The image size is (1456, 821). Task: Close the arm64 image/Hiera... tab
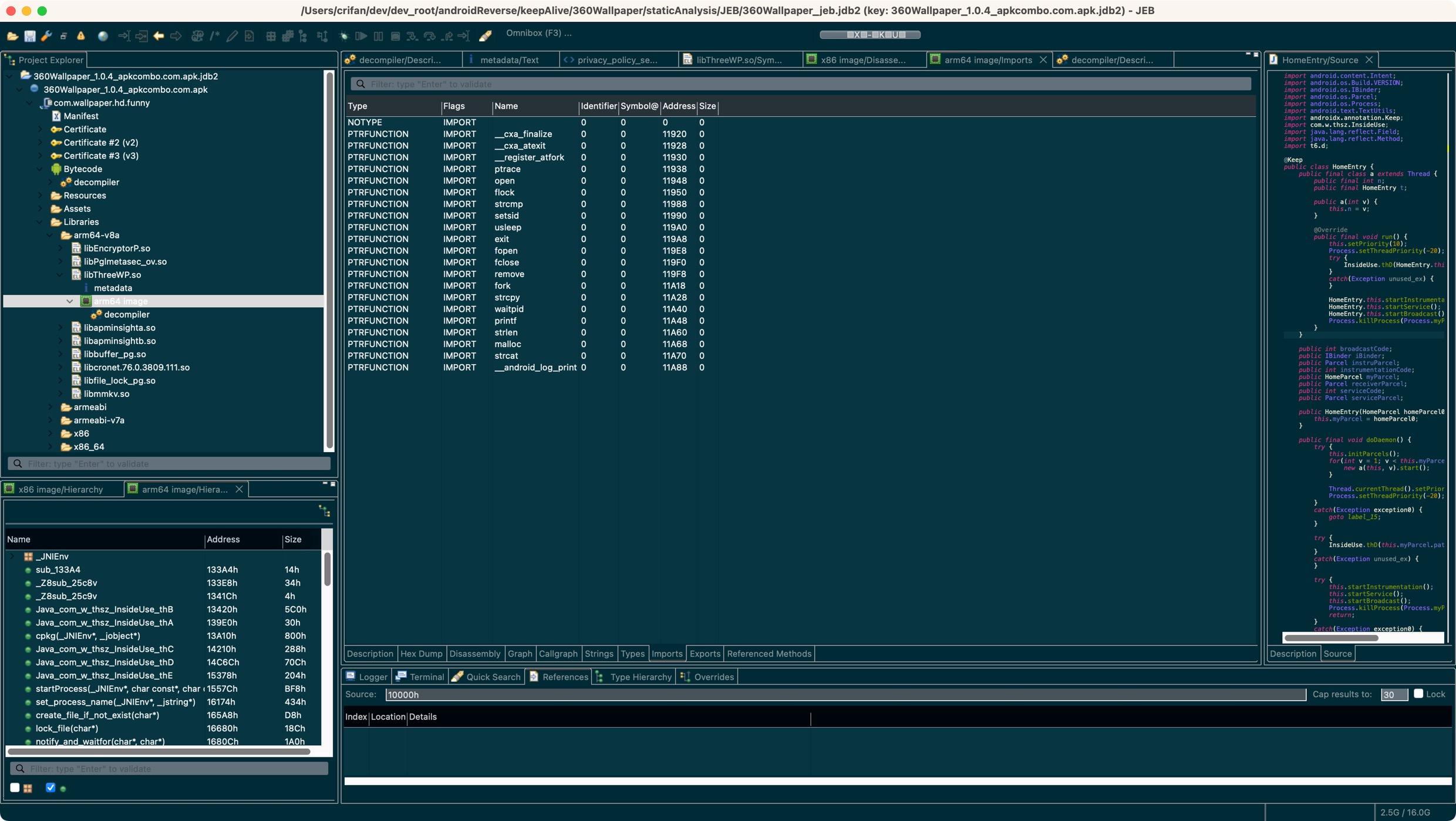point(239,489)
